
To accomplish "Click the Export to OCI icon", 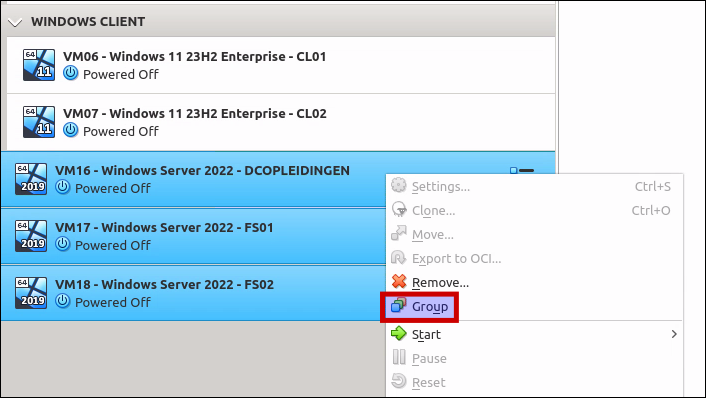I will [398, 258].
